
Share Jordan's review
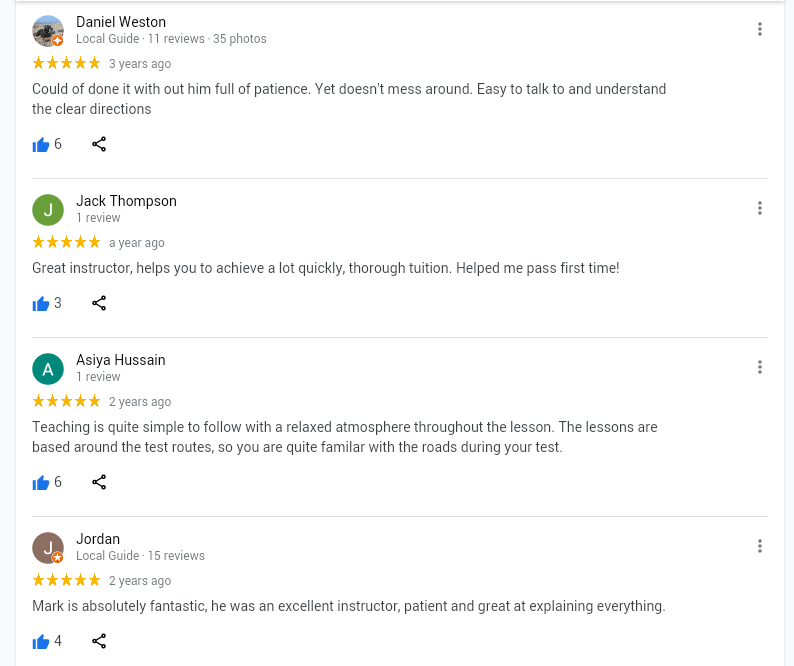[99, 642]
